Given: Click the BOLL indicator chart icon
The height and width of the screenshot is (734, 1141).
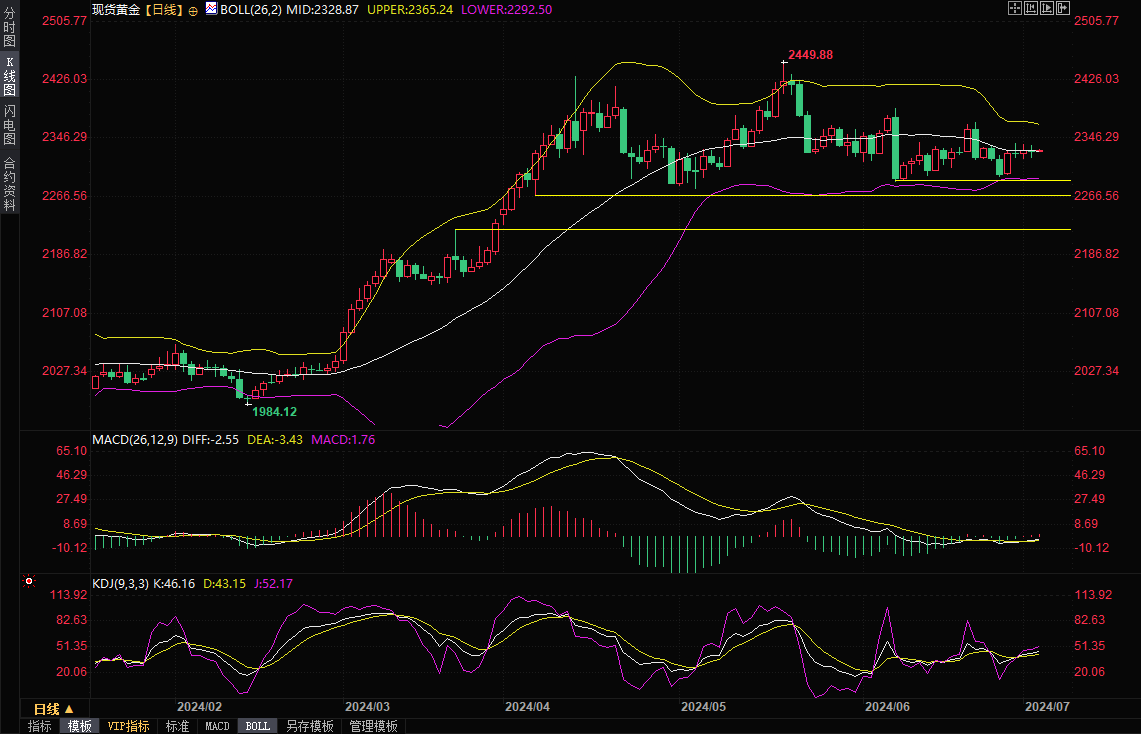Looking at the screenshot, I should click(210, 9).
